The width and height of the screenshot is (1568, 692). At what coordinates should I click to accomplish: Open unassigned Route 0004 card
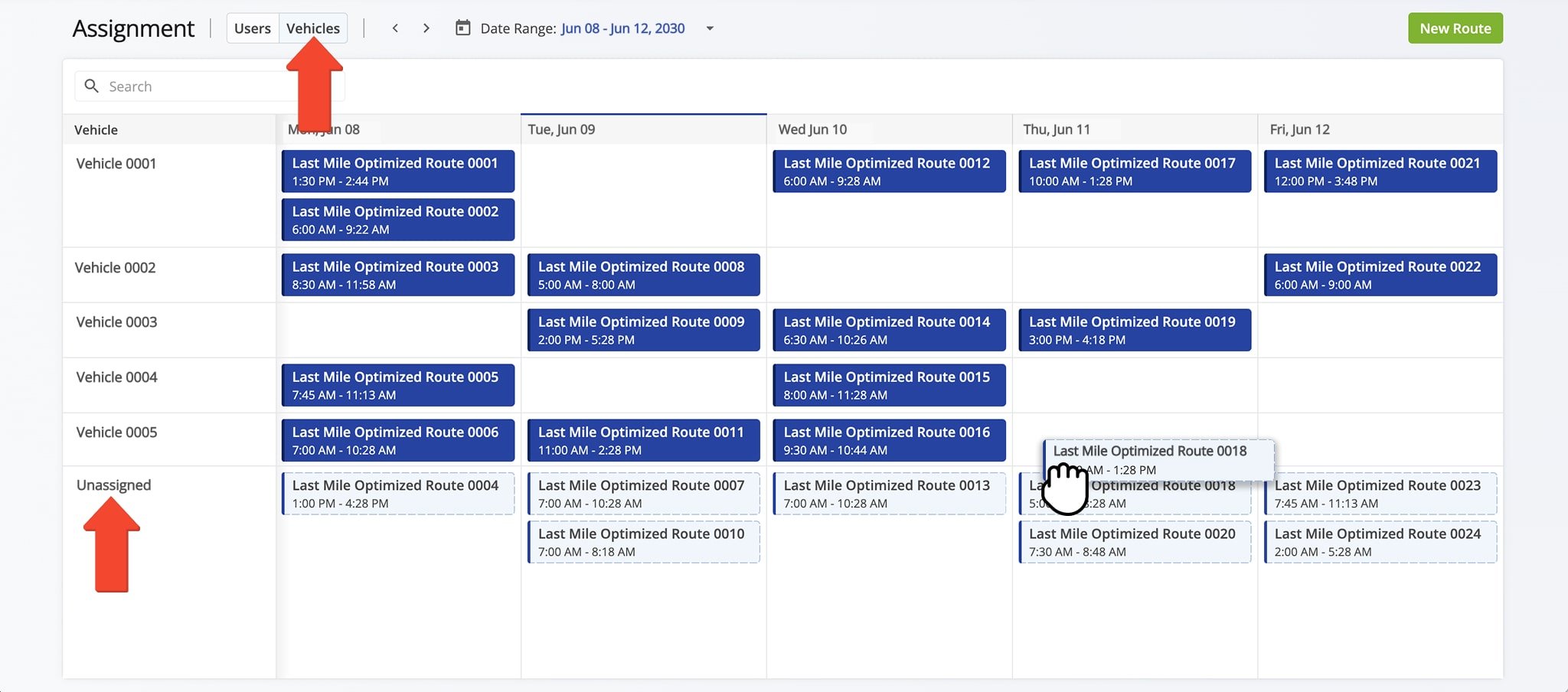coord(398,494)
